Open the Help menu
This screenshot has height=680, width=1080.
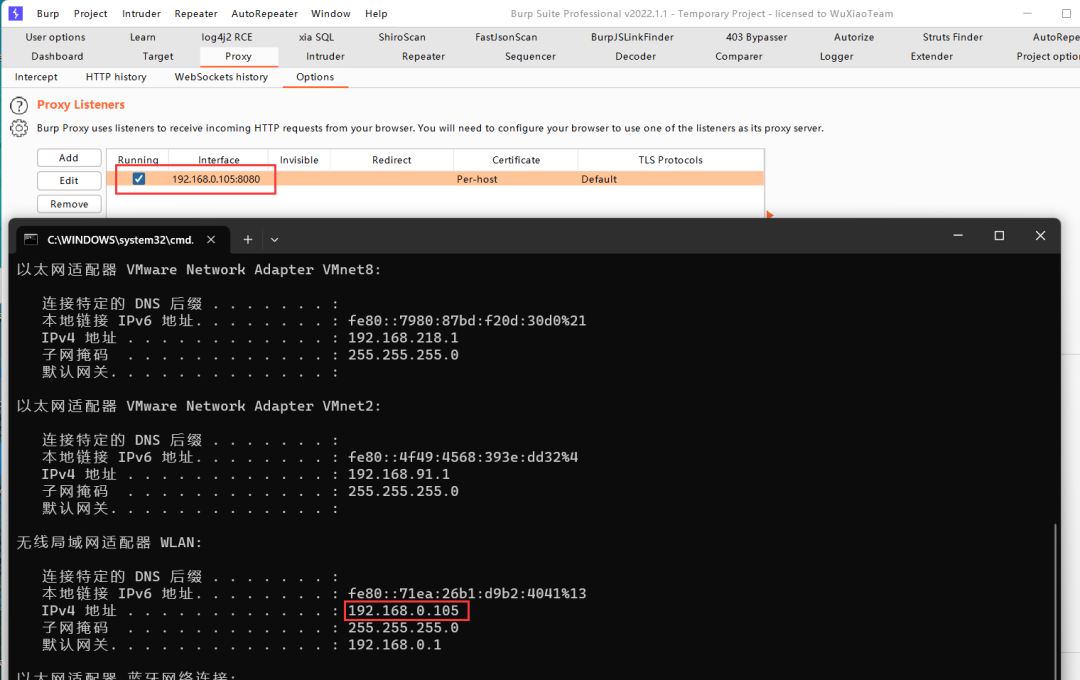pos(376,13)
